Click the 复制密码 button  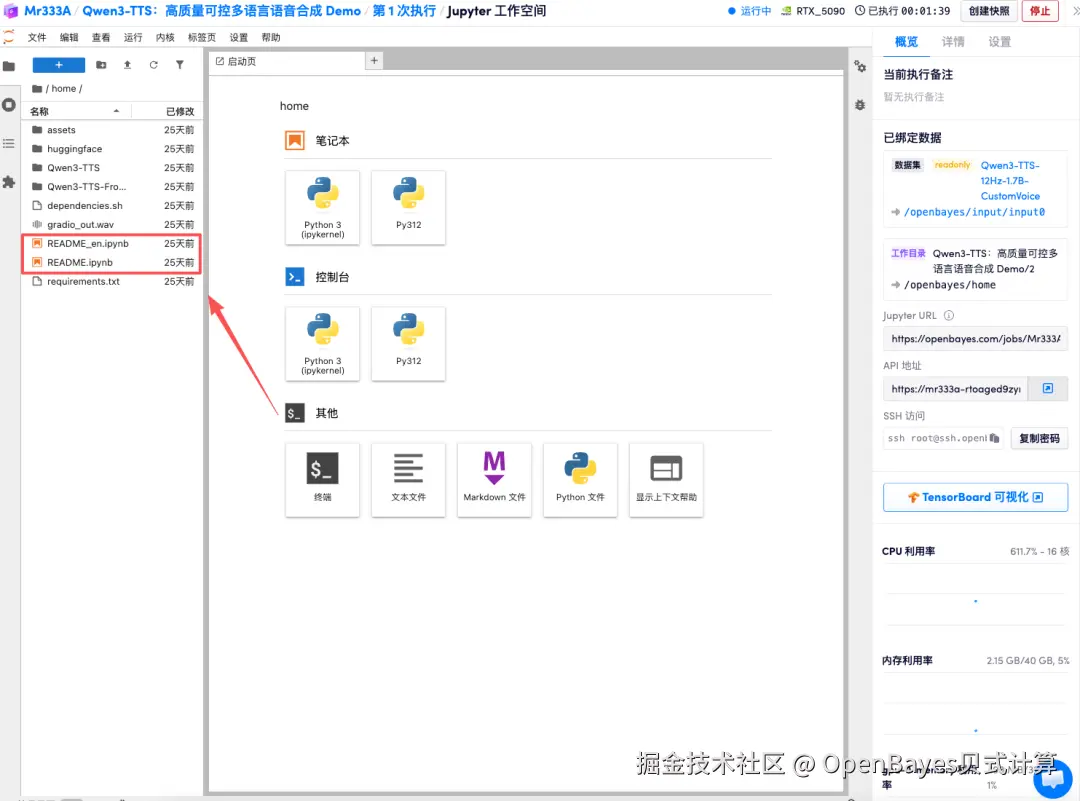[x=1039, y=438]
